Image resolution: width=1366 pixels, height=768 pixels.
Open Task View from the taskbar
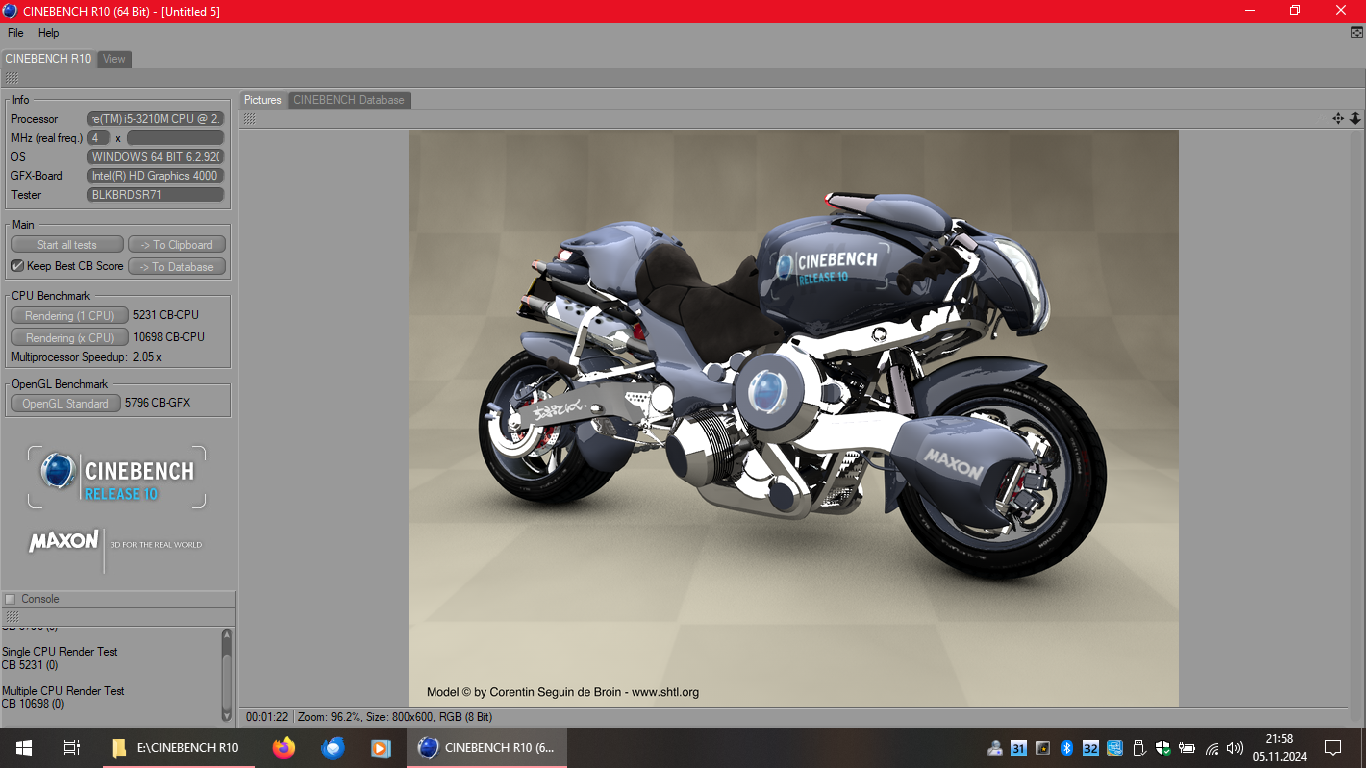click(x=72, y=747)
